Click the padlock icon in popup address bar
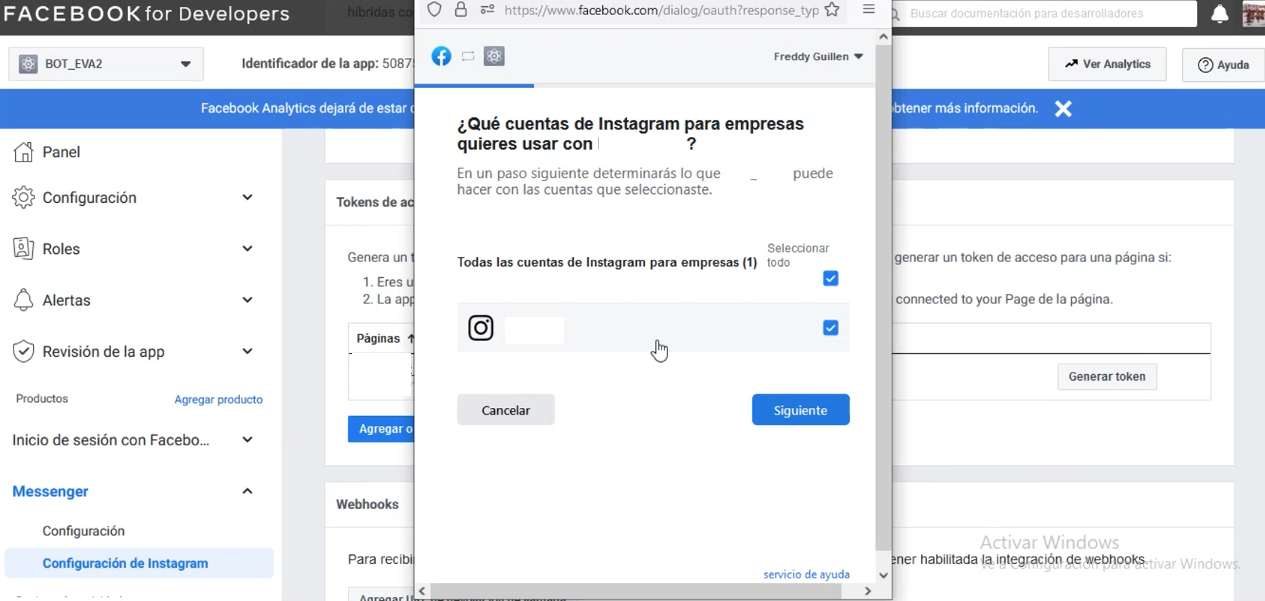The height and width of the screenshot is (601, 1265). [461, 10]
